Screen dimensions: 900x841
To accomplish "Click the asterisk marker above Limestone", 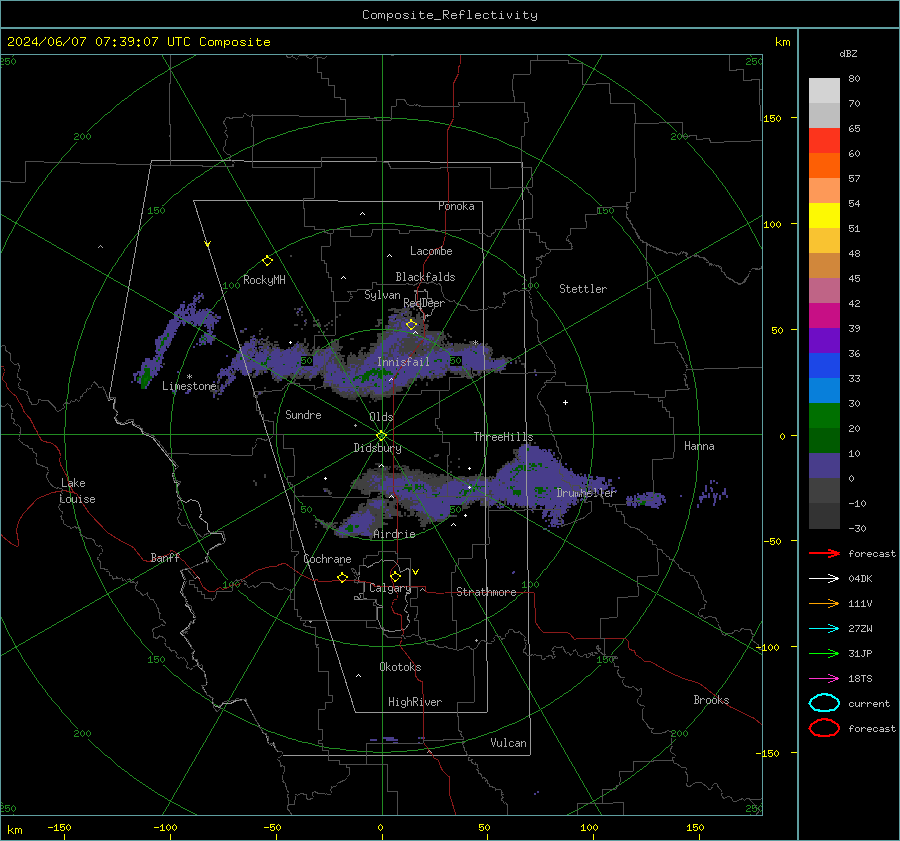I will coord(189,377).
